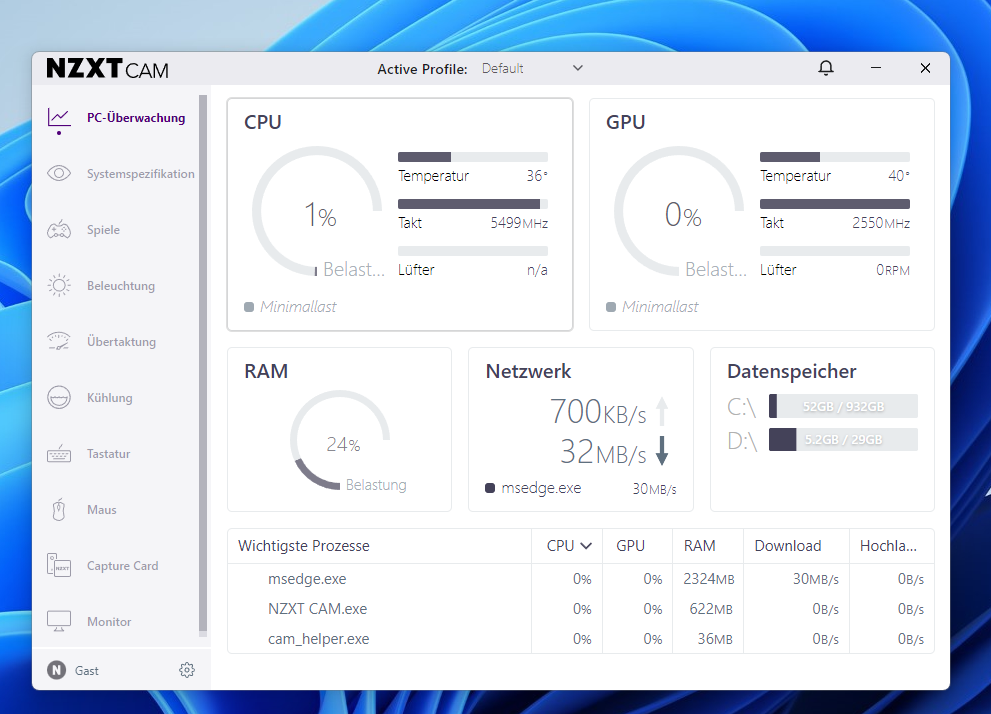This screenshot has width=991, height=714.
Task: Click the Übertaktung gauge icon
Action: click(59, 341)
